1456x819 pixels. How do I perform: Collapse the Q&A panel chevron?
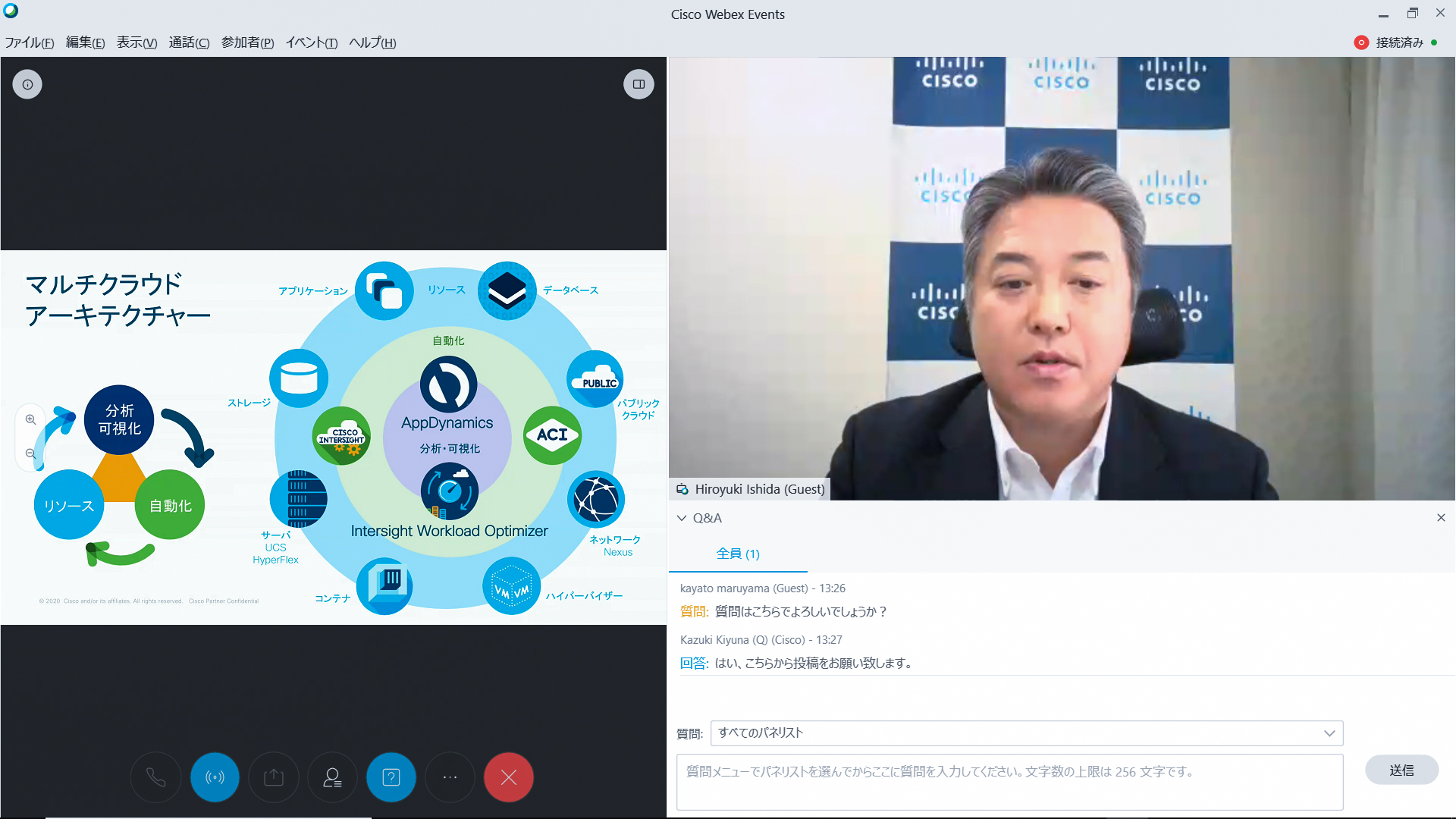point(682,518)
